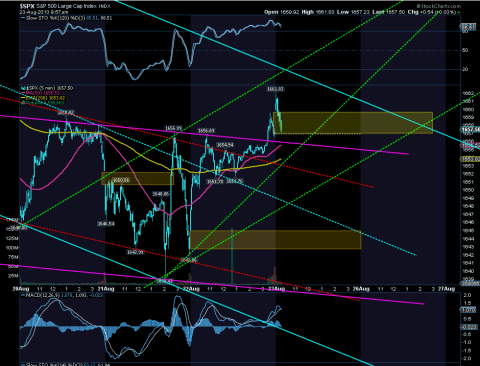This screenshot has height=366, width=480.
Task: Click the Open 1659.92 header value
Action: 281,12
